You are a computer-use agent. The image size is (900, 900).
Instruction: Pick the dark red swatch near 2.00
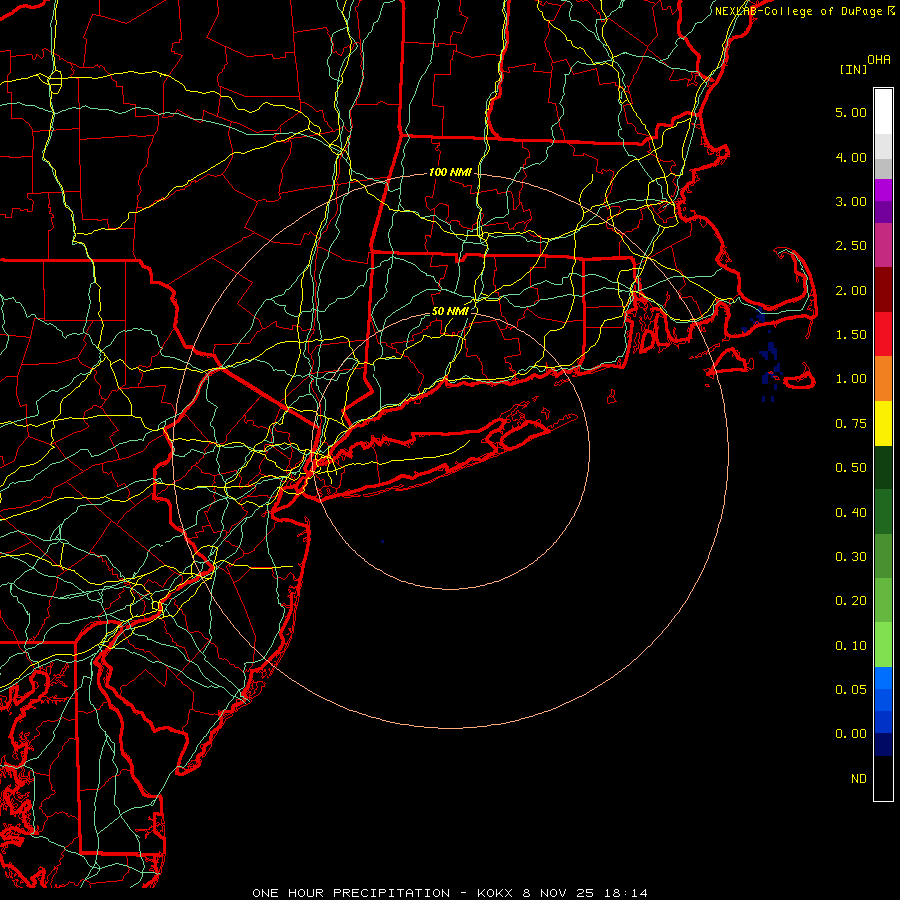(x=883, y=290)
